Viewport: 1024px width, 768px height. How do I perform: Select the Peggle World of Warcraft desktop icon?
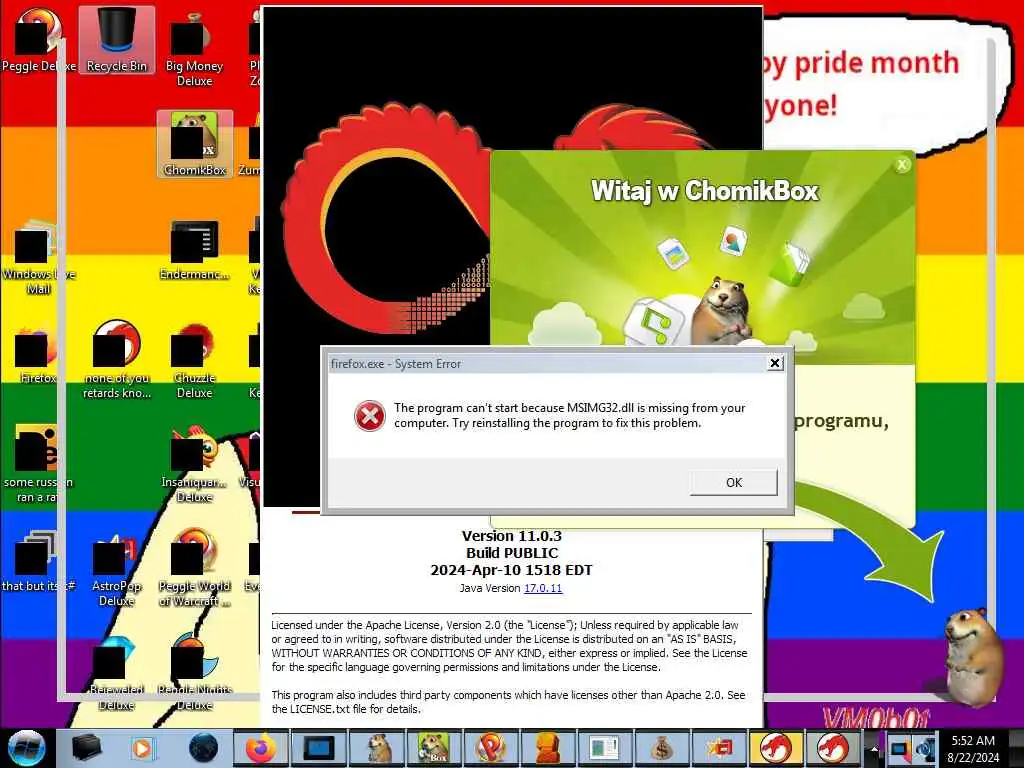pyautogui.click(x=194, y=568)
